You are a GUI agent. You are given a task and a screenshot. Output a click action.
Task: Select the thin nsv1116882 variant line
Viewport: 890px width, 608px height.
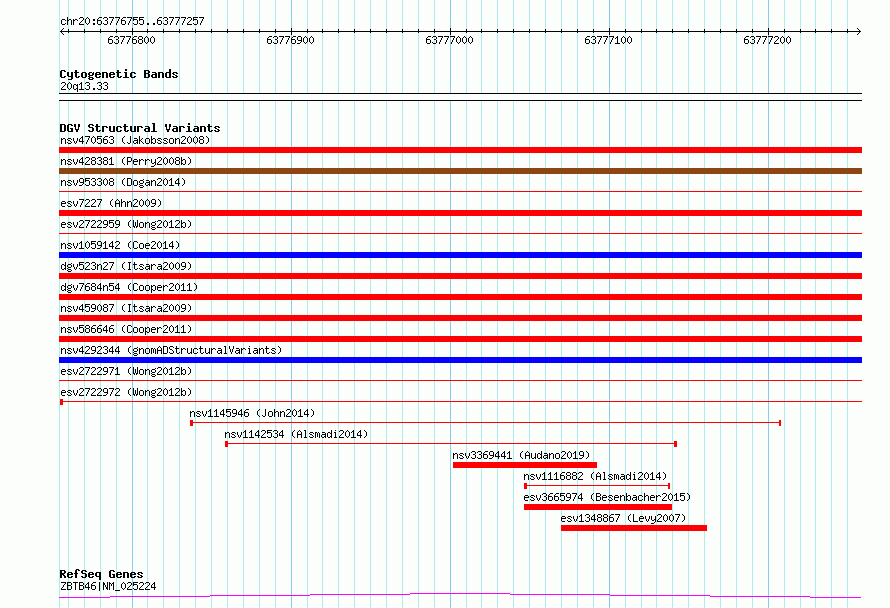(597, 486)
